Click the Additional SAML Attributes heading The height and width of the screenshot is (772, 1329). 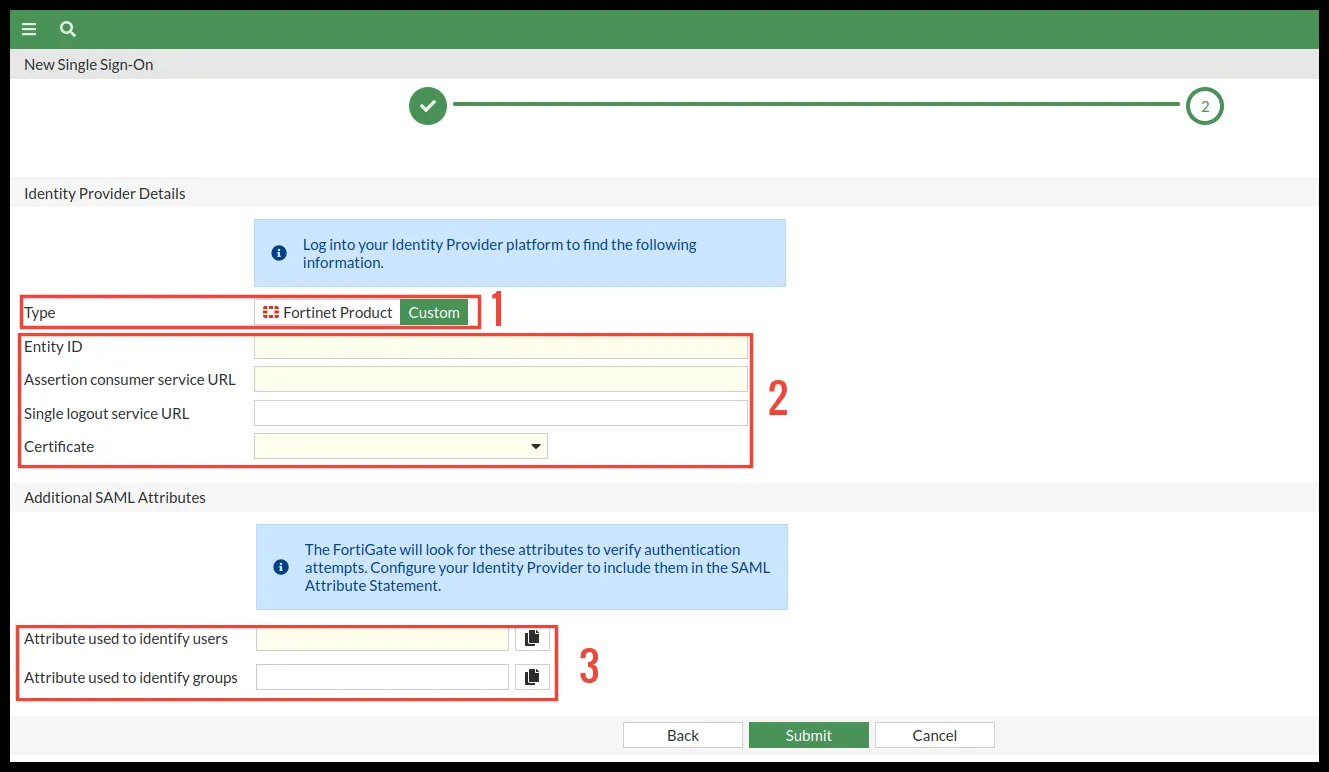115,497
